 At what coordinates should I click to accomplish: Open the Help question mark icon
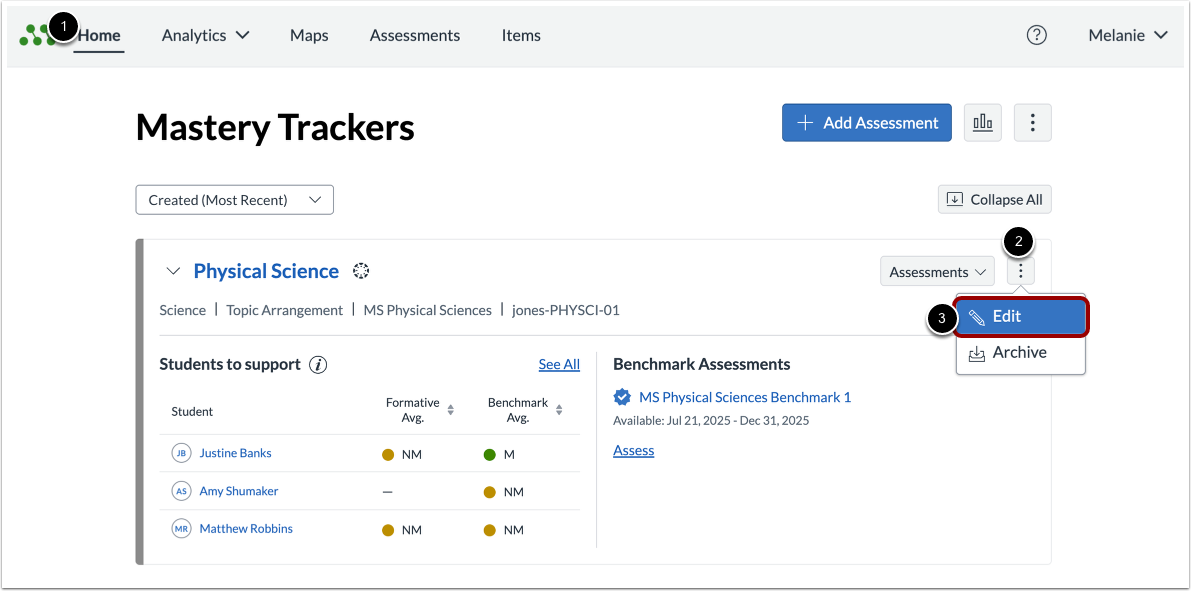(1036, 35)
